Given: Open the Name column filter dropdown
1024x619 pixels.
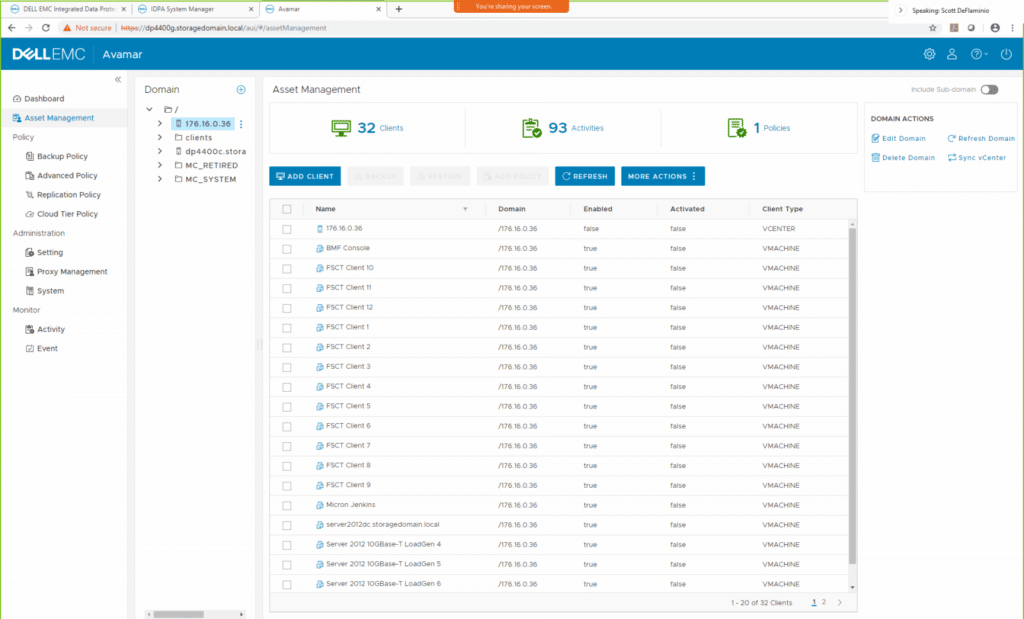Looking at the screenshot, I should [x=465, y=210].
